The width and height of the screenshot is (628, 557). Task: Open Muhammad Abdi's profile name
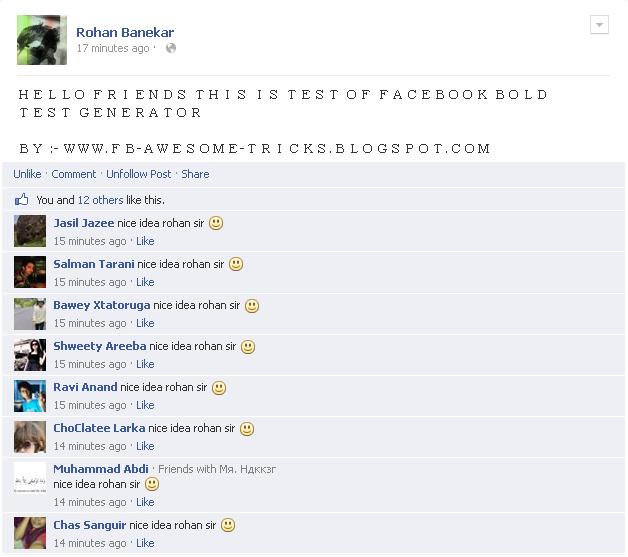(101, 469)
